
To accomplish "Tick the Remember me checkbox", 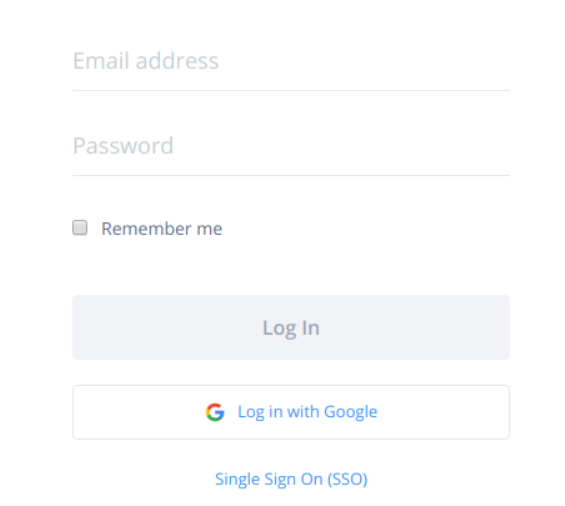I will tap(80, 228).
